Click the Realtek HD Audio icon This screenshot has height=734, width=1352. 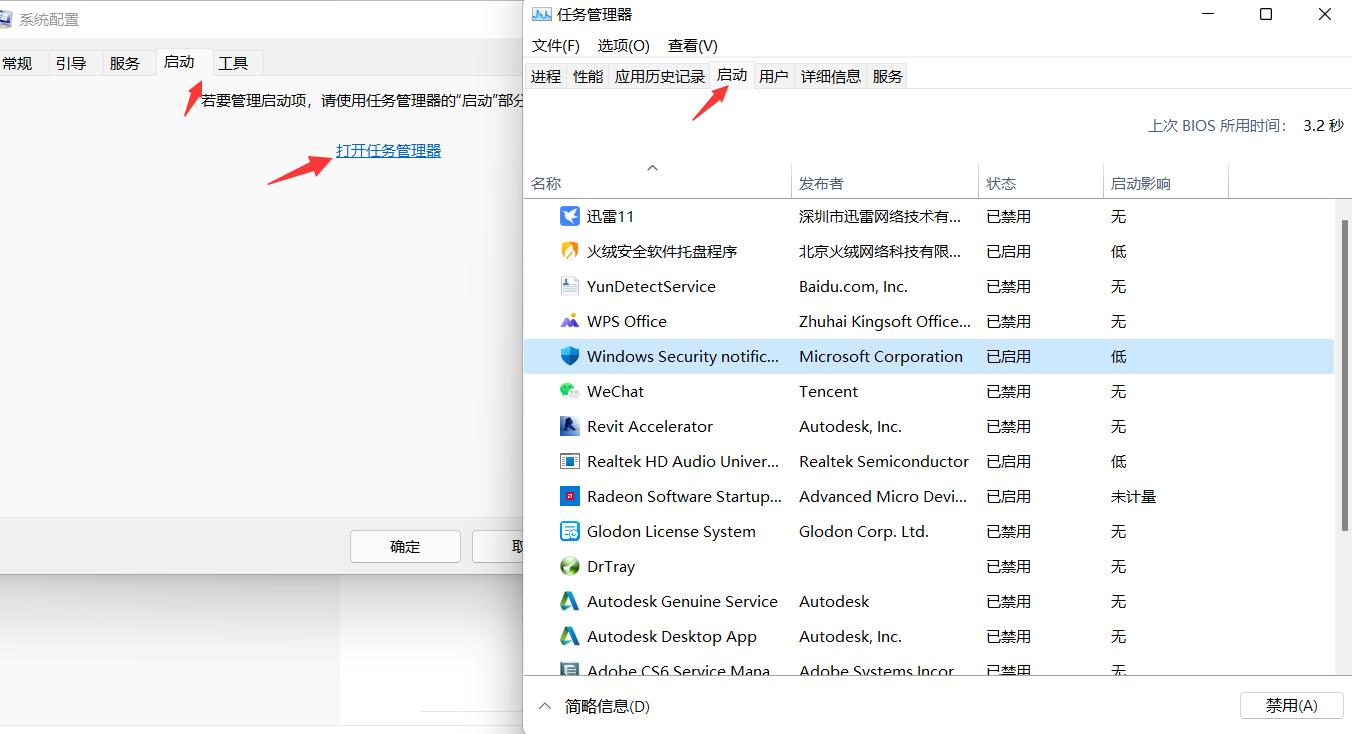(570, 461)
